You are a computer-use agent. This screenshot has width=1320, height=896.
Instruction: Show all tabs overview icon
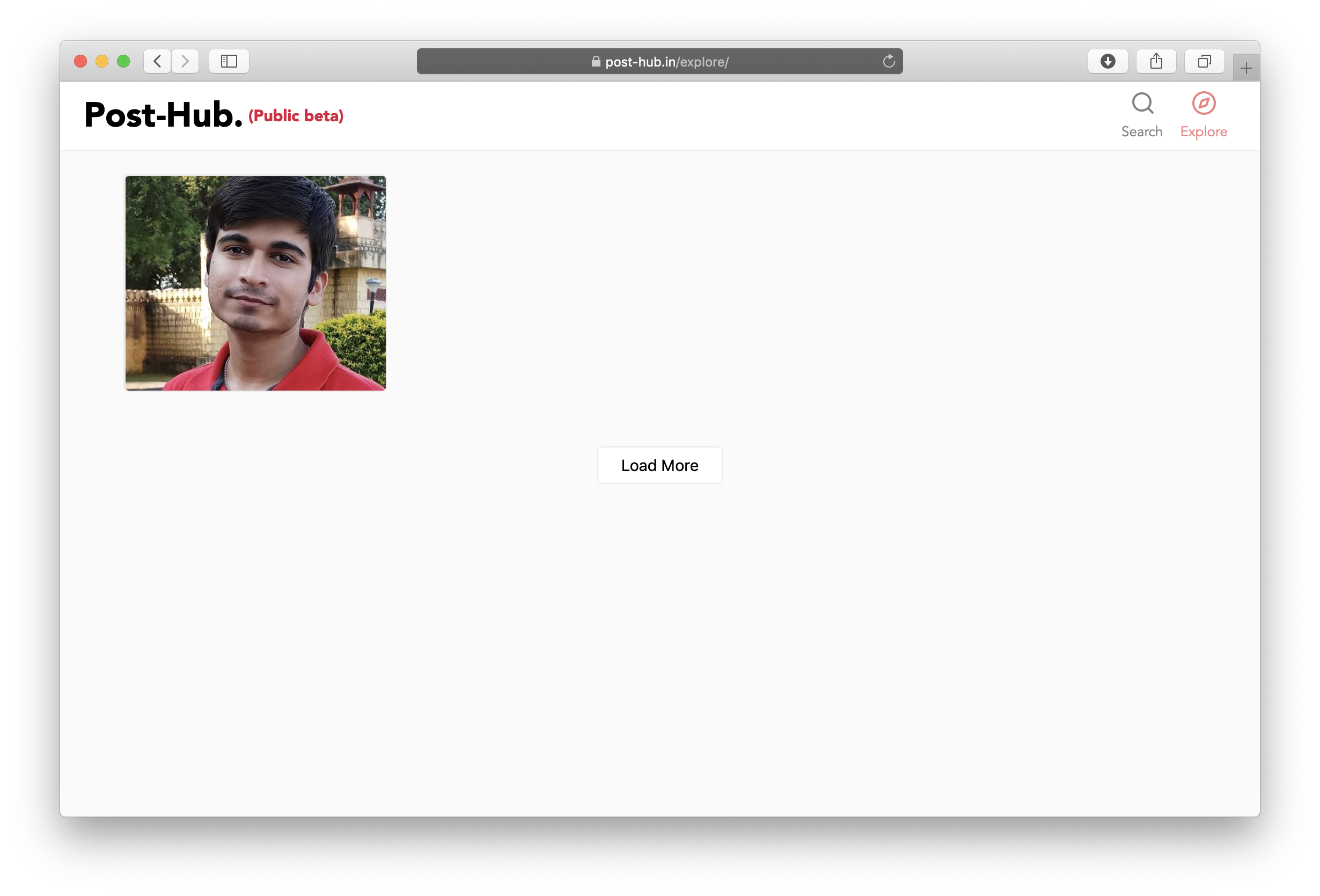1204,61
